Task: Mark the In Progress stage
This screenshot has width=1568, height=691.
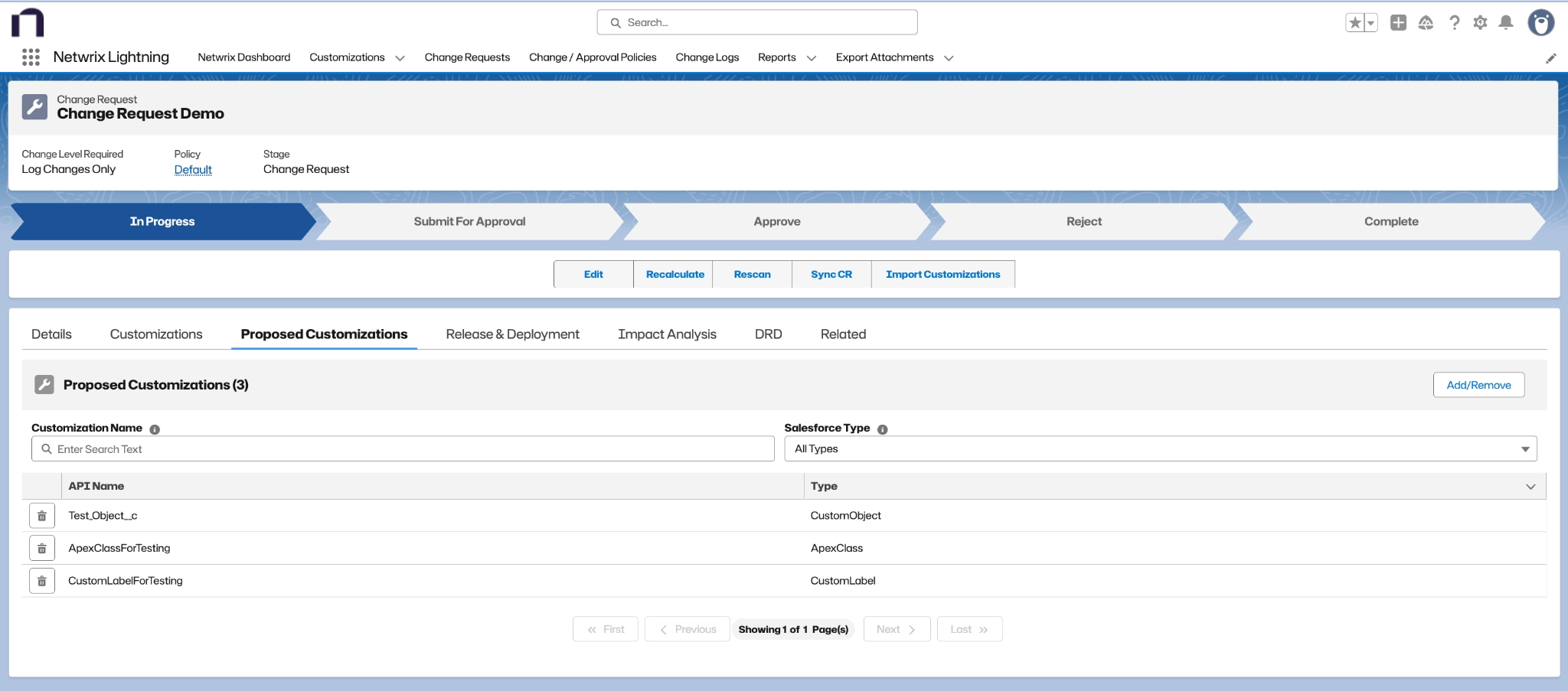Action: (162, 221)
